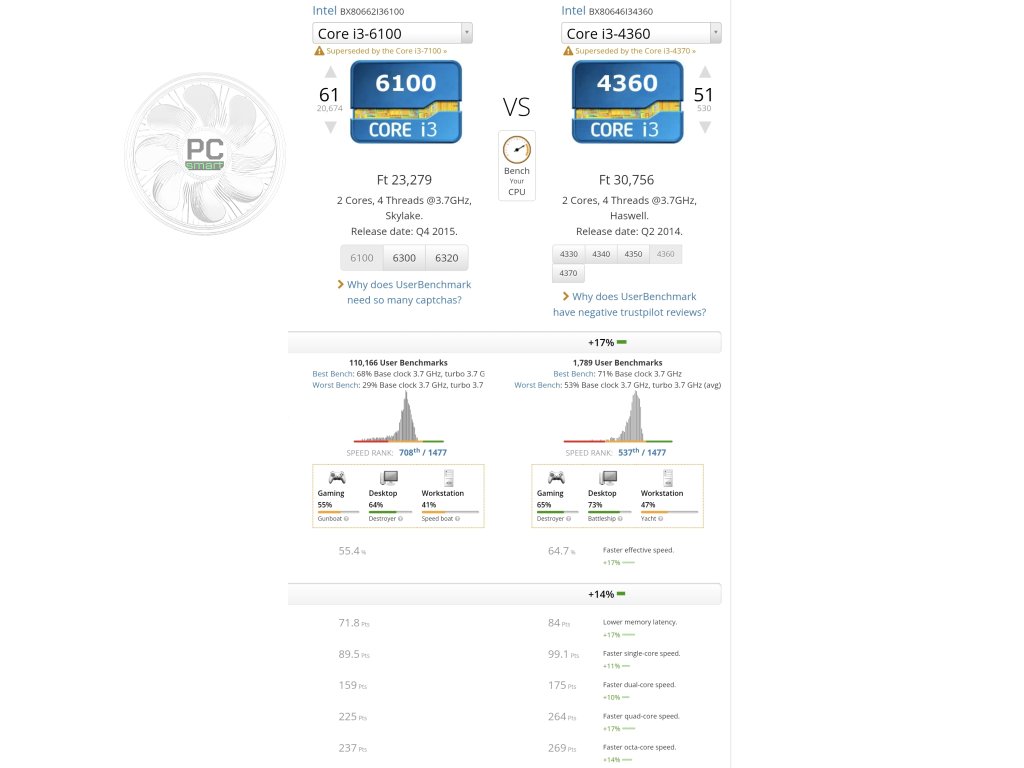Viewport: 1024px width, 768px height.
Task: Open the Best Bench link for i3-4360
Action: click(x=574, y=374)
